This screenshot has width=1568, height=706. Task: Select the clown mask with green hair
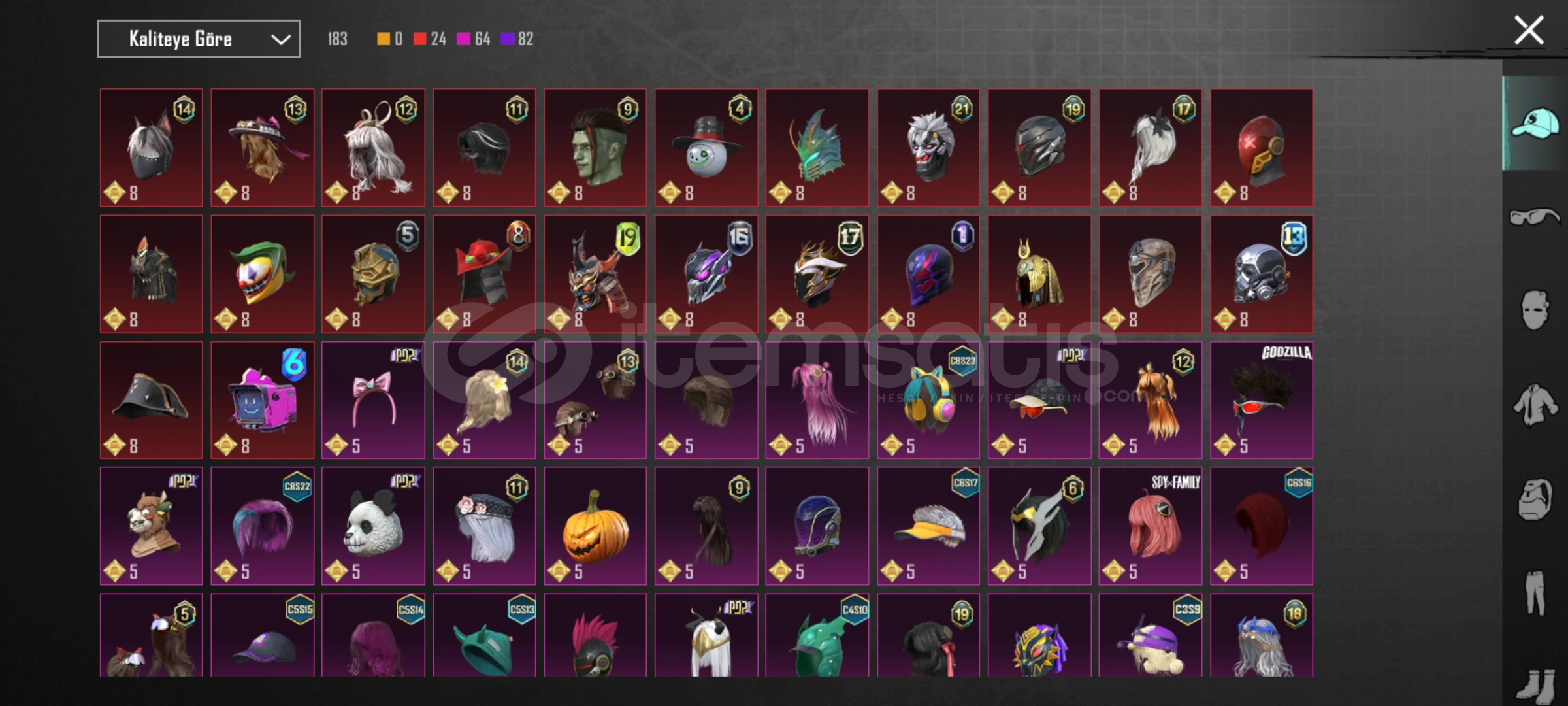[x=262, y=274]
